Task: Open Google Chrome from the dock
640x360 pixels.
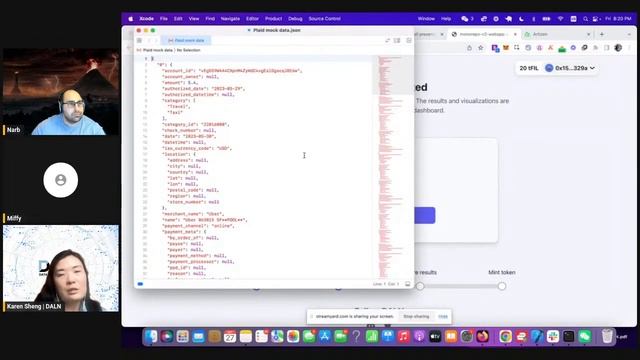Action: tap(505, 336)
